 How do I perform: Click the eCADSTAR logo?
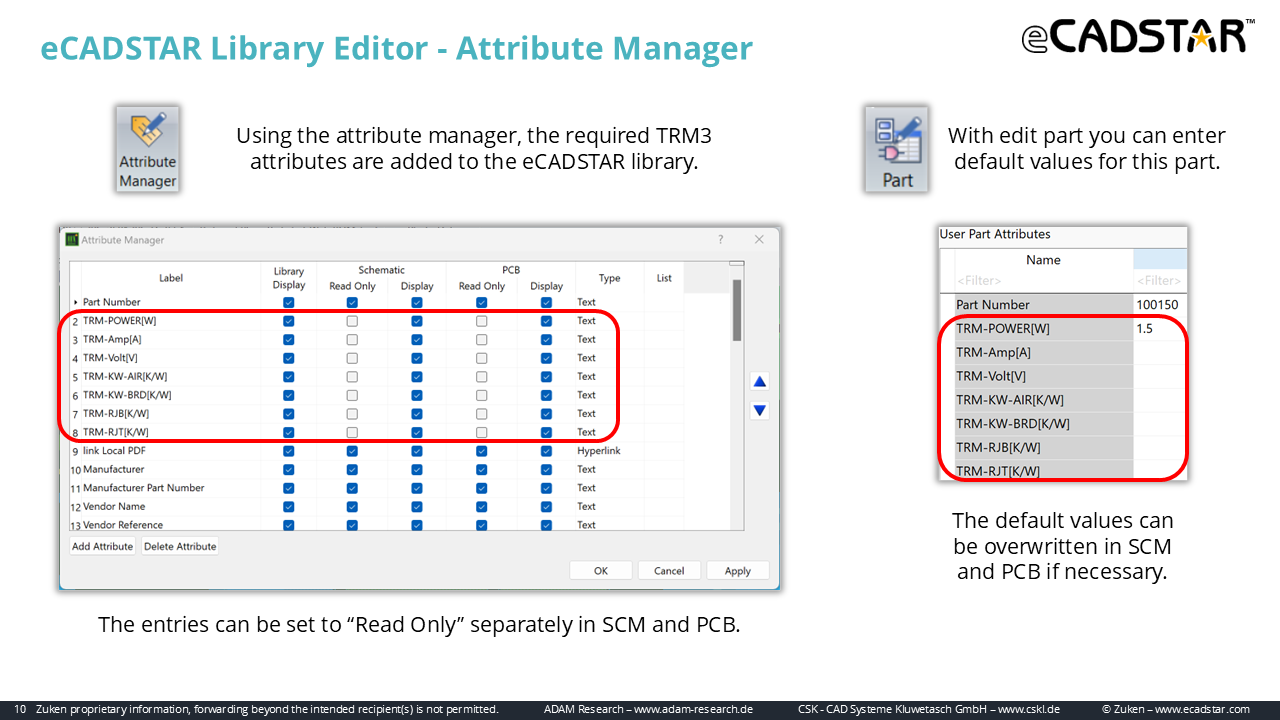pyautogui.click(x=1138, y=36)
